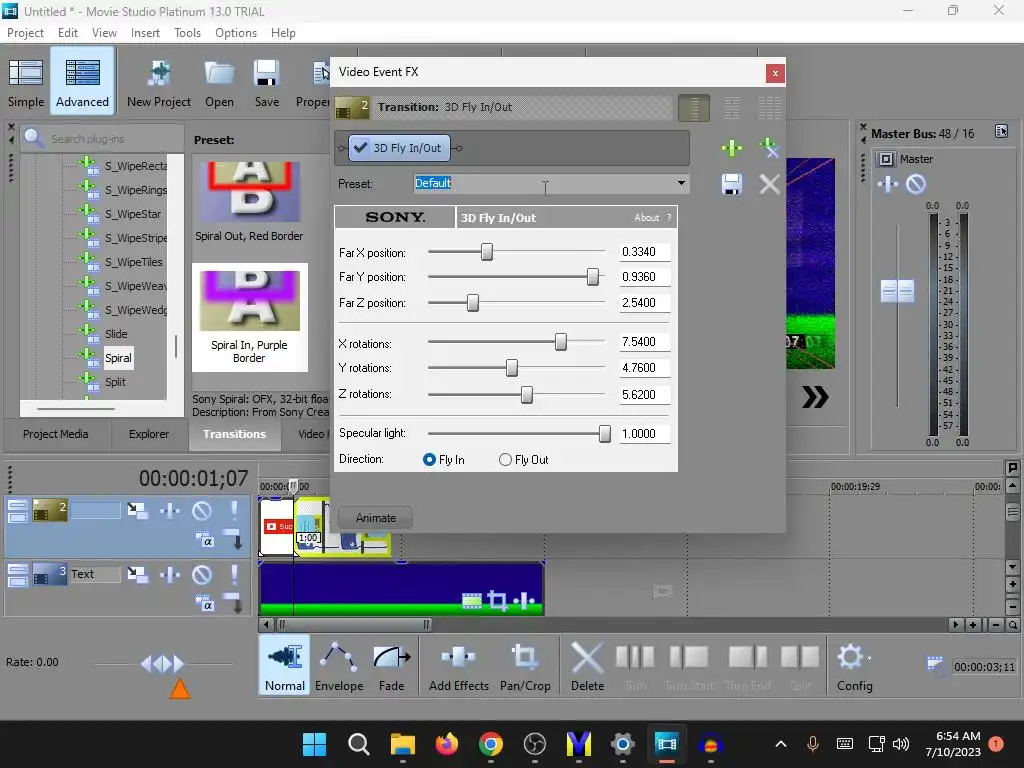This screenshot has width=1024, height=768.
Task: Switch to Project Media tab
Action: (x=56, y=434)
